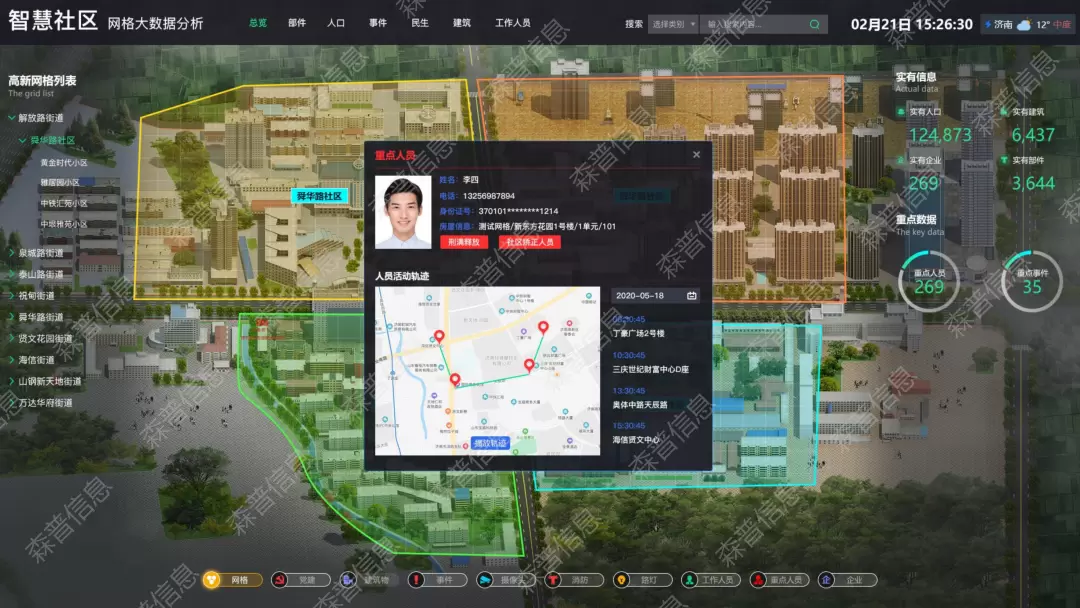
Task: Open the 事件 top menu tab
Action: point(377,23)
